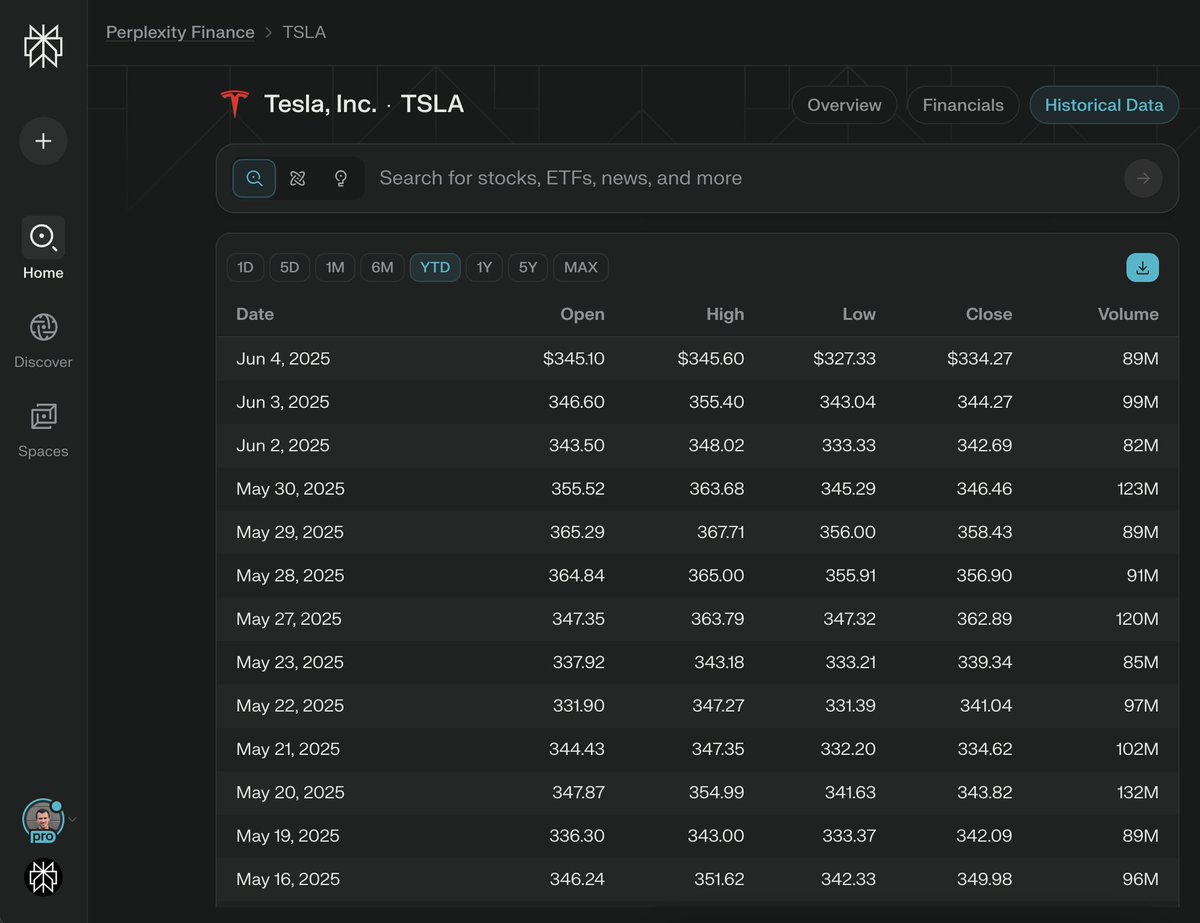Open the Home section in sidebar
Image resolution: width=1200 pixels, height=923 pixels.
[43, 250]
